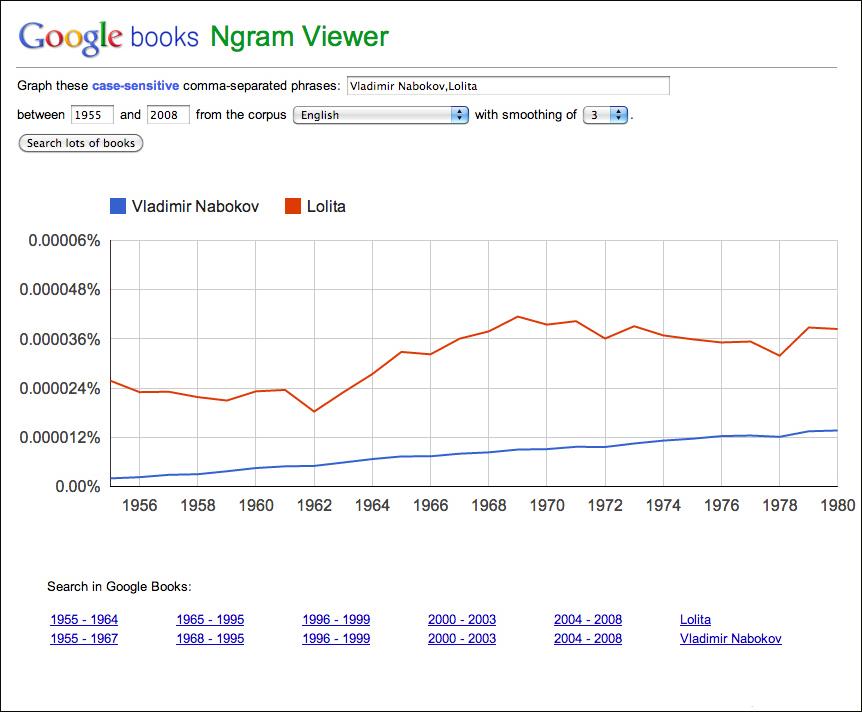Open the 2000 - 2003 top link

462,619
